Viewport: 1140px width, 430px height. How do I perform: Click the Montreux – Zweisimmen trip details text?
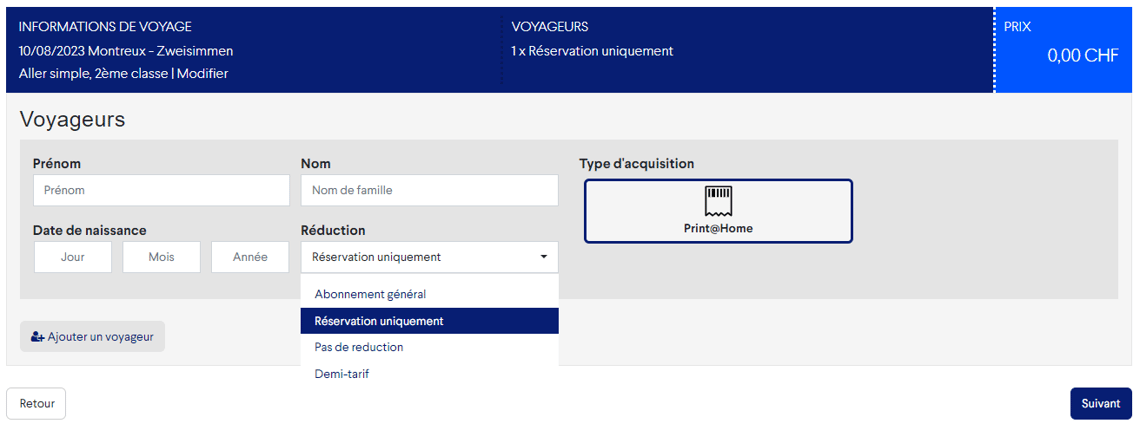click(160, 51)
